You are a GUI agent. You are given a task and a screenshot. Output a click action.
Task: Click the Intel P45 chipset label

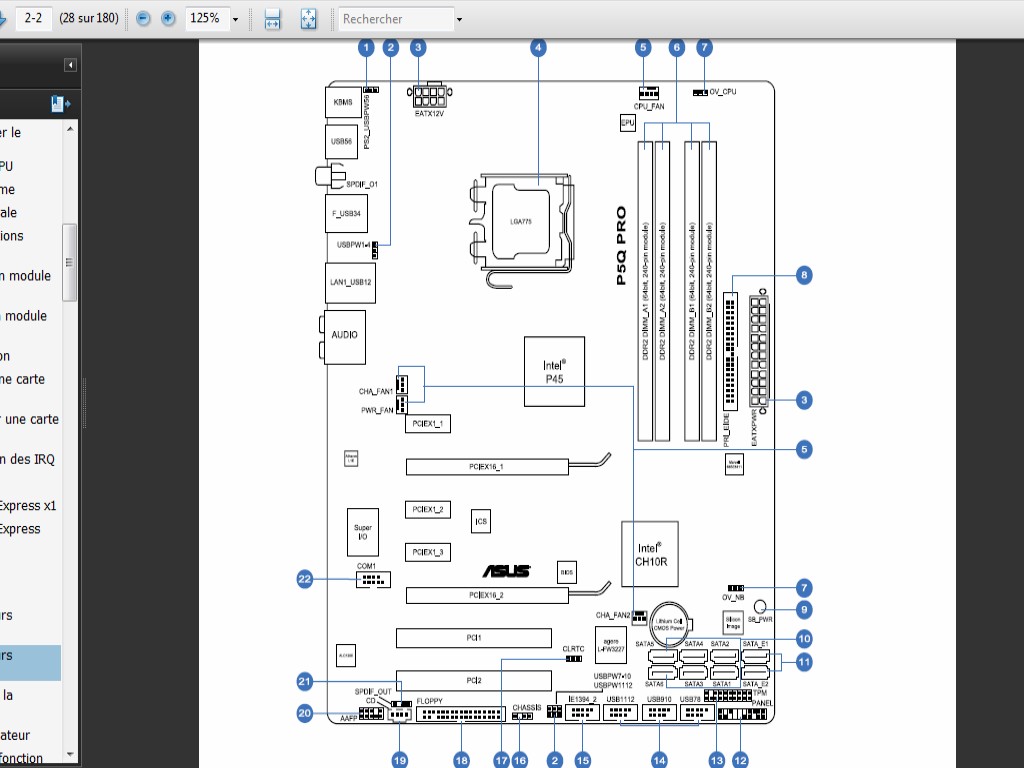click(x=554, y=372)
